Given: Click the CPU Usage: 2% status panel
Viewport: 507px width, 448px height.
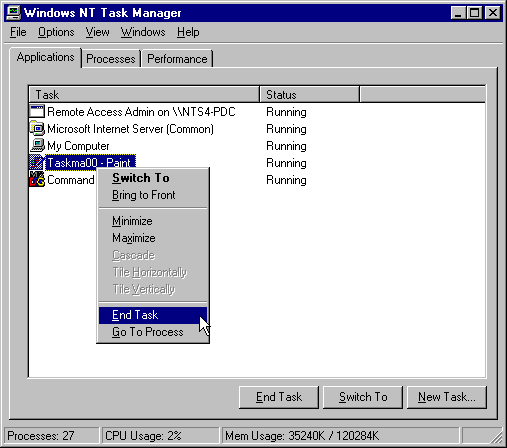Looking at the screenshot, I should click(161, 436).
